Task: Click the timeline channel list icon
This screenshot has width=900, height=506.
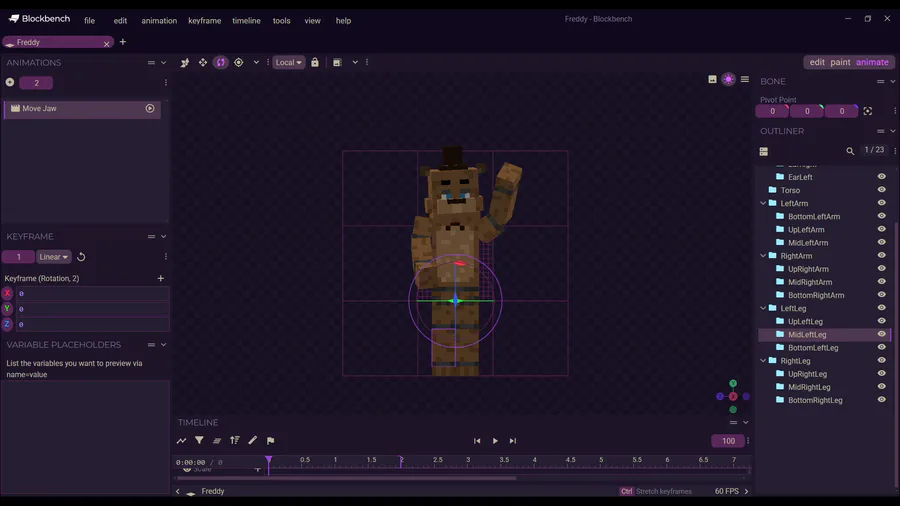Action: coord(217,441)
